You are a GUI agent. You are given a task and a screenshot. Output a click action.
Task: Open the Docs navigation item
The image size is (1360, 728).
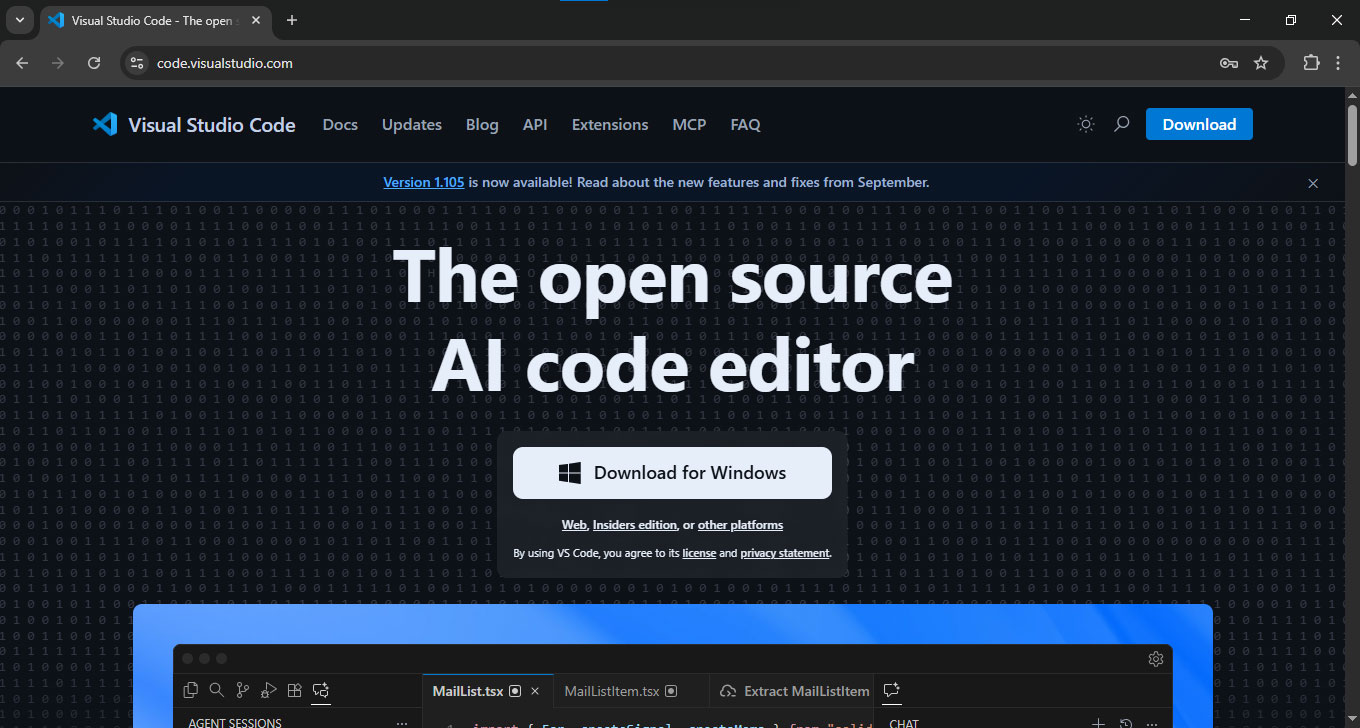340,124
